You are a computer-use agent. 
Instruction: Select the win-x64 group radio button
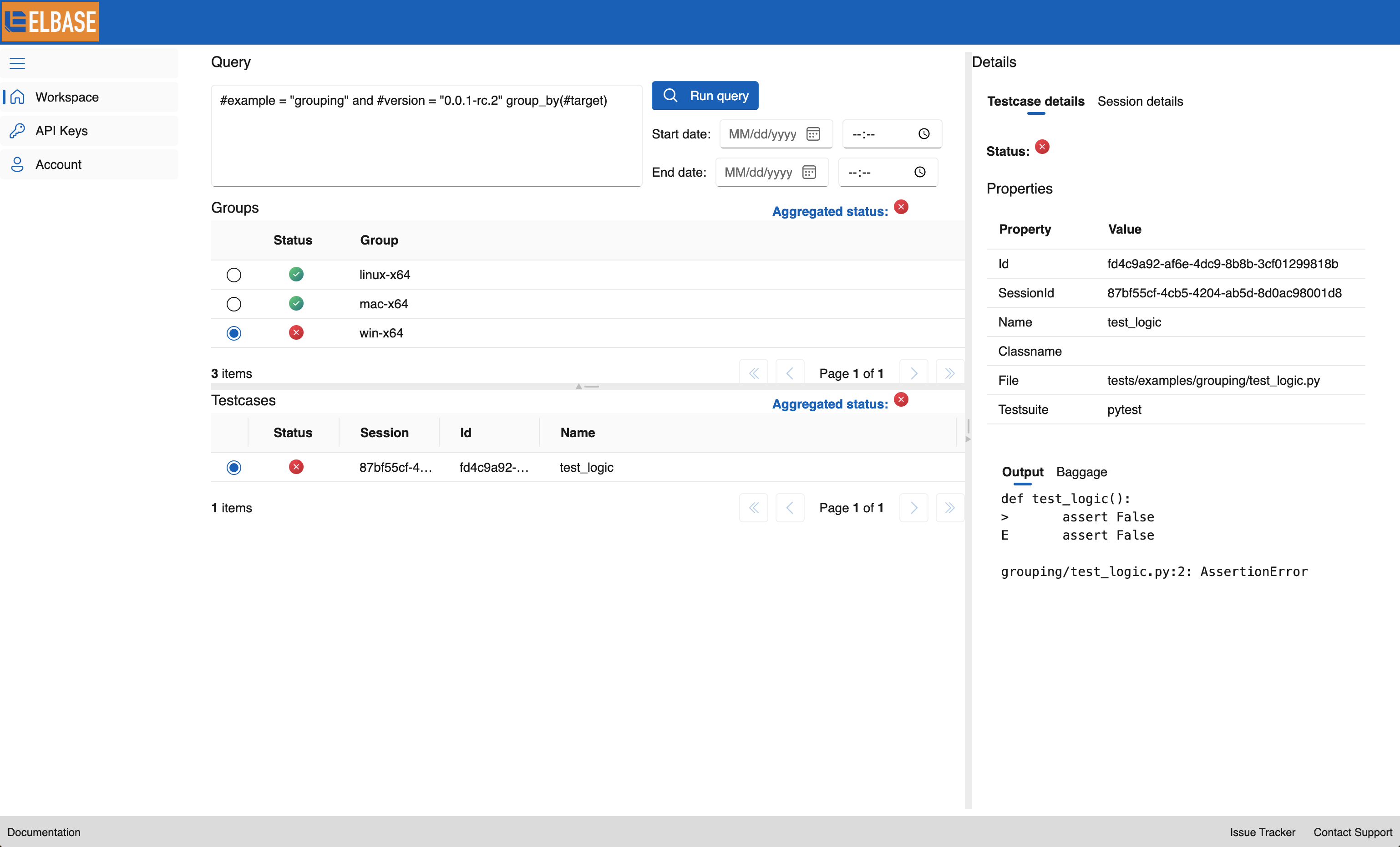[233, 333]
